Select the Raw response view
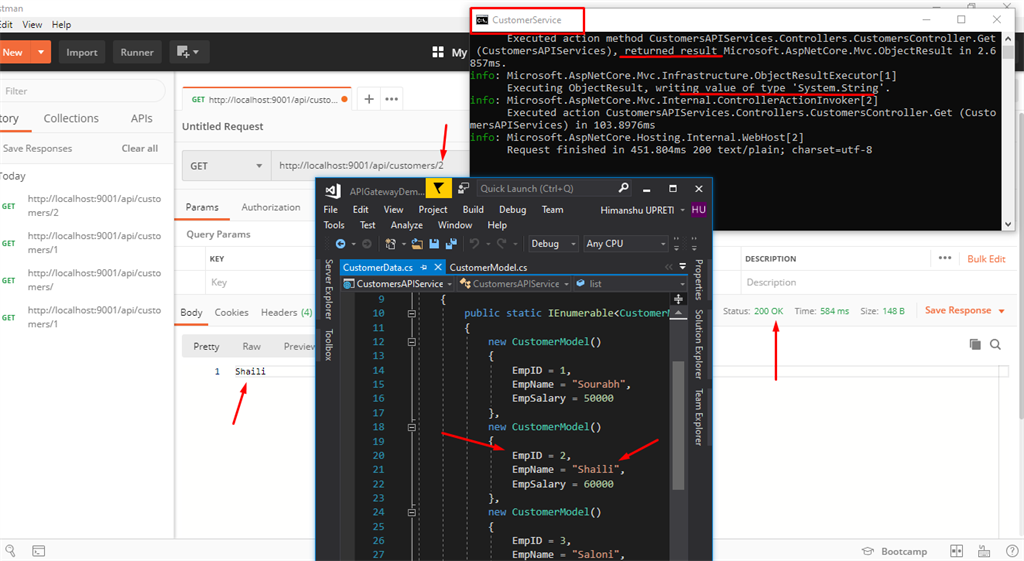This screenshot has height=561, width=1024. click(251, 346)
